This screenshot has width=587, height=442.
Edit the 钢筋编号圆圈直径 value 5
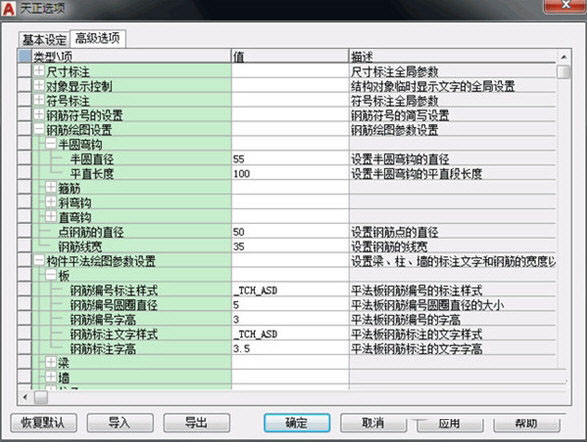coord(290,305)
